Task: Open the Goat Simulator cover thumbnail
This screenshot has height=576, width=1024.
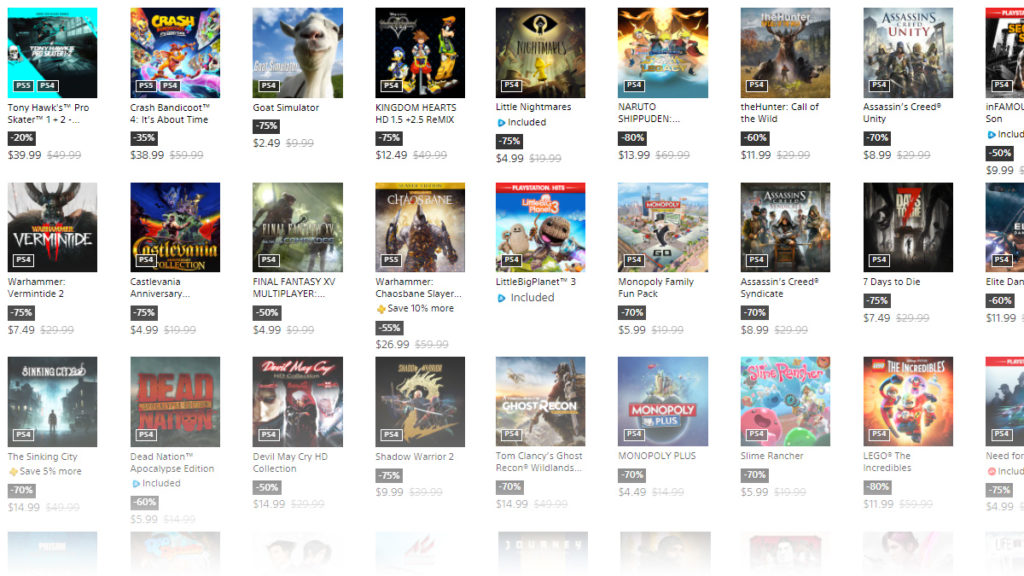Action: coord(298,53)
